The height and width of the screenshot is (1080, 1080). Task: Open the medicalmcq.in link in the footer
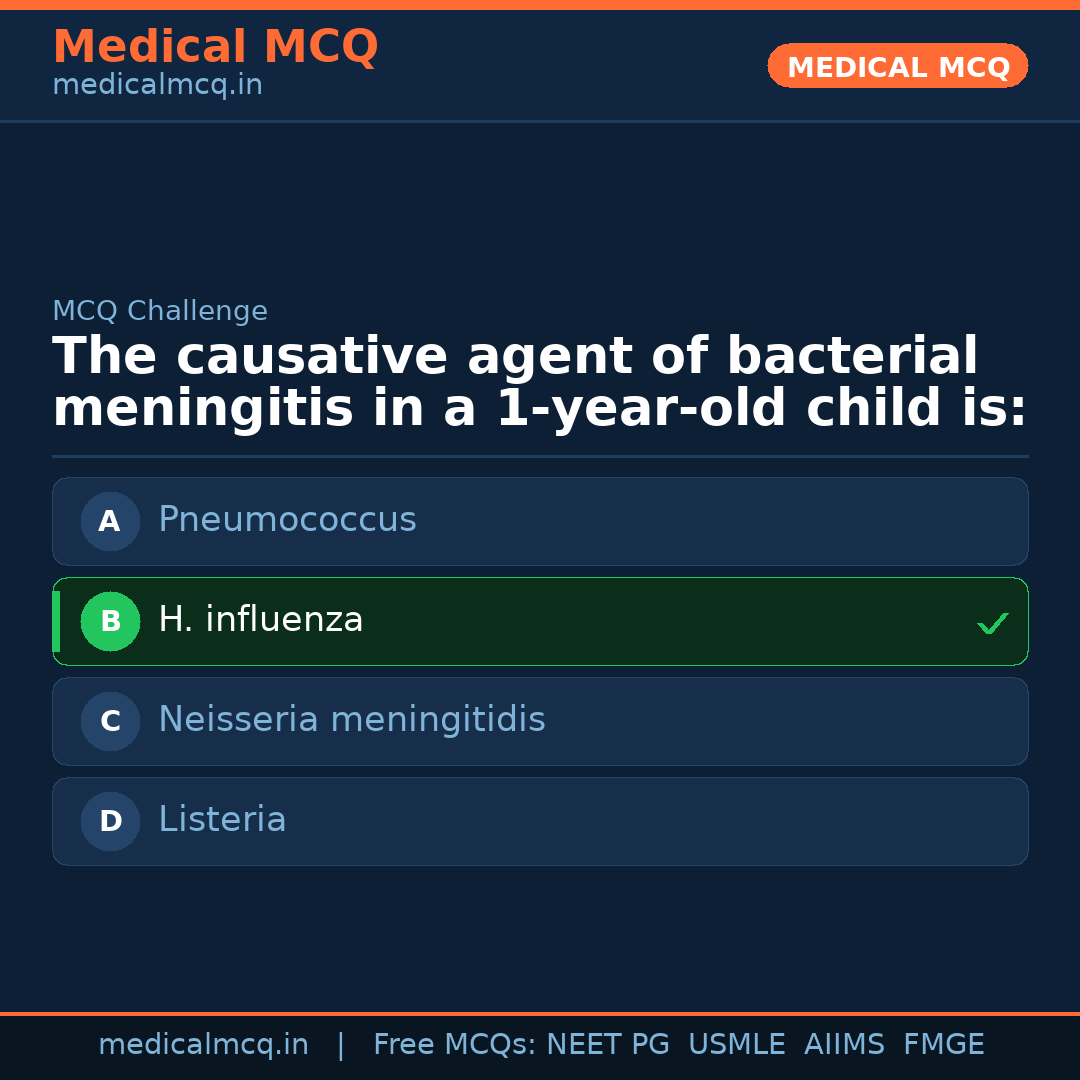tap(203, 1045)
